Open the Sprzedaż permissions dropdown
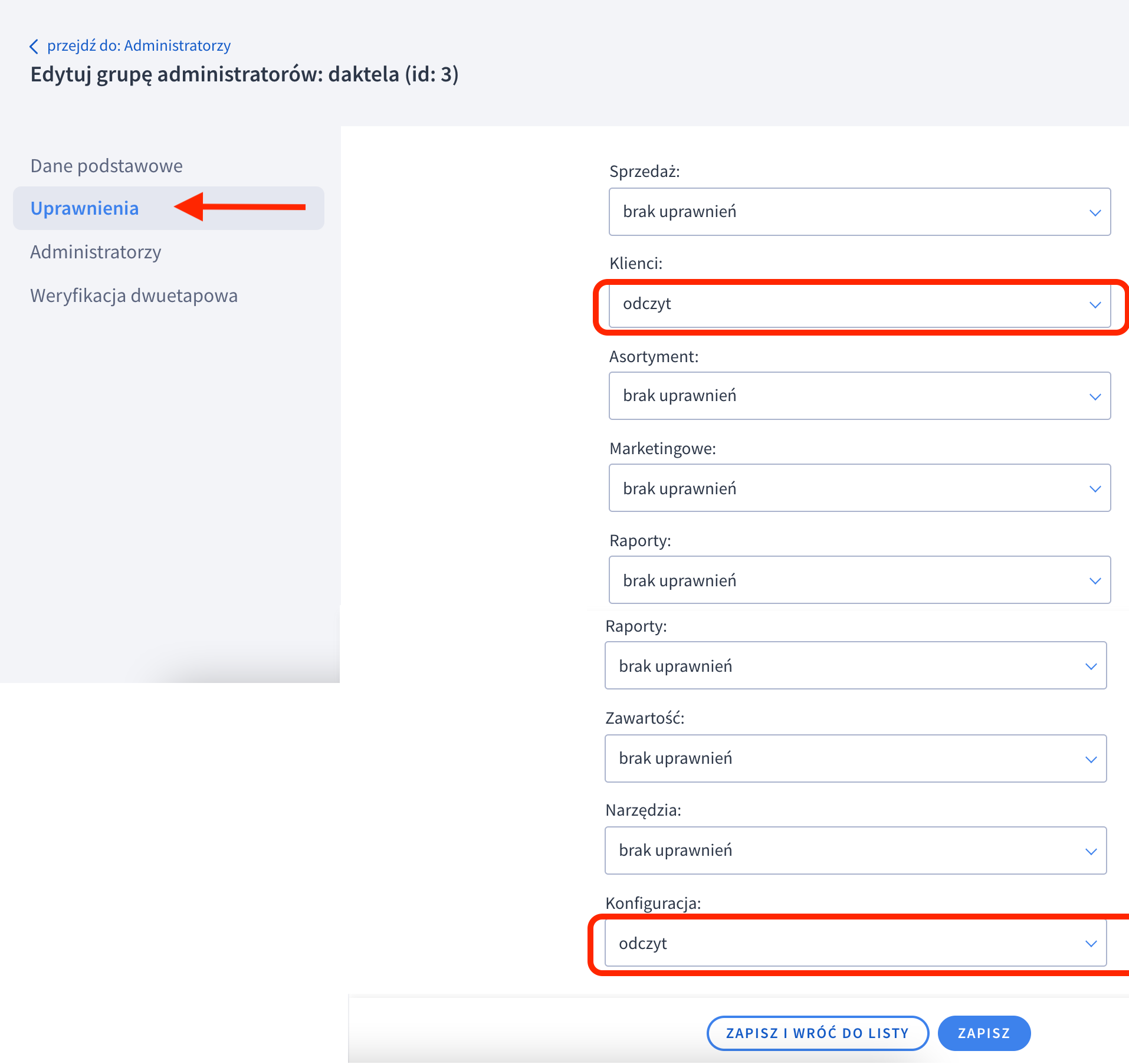The height and width of the screenshot is (1064, 1129). pos(859,212)
